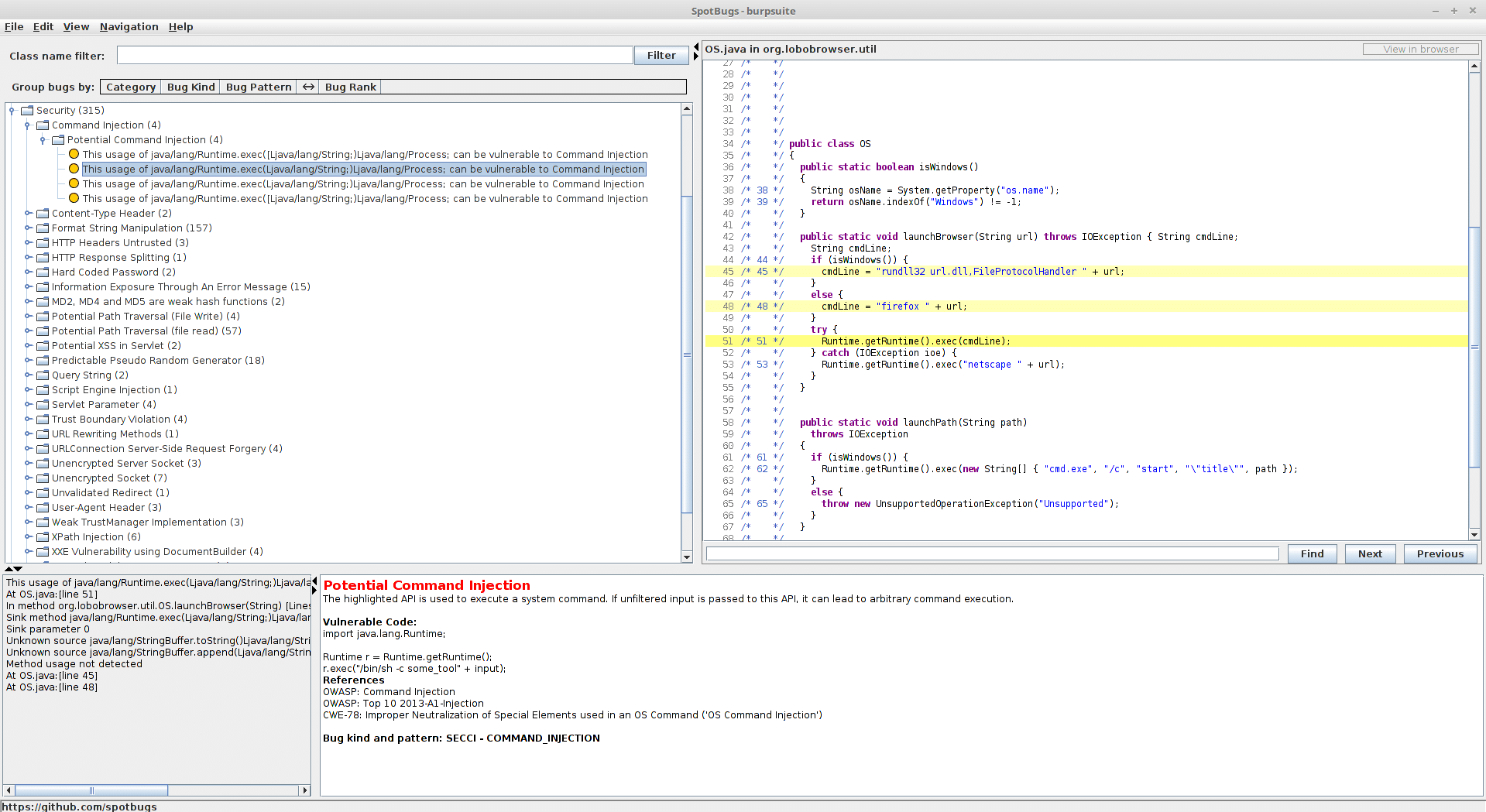Select Potential Path Traversal (File Write) row
Image resolution: width=1486 pixels, height=812 pixels.
pos(146,317)
